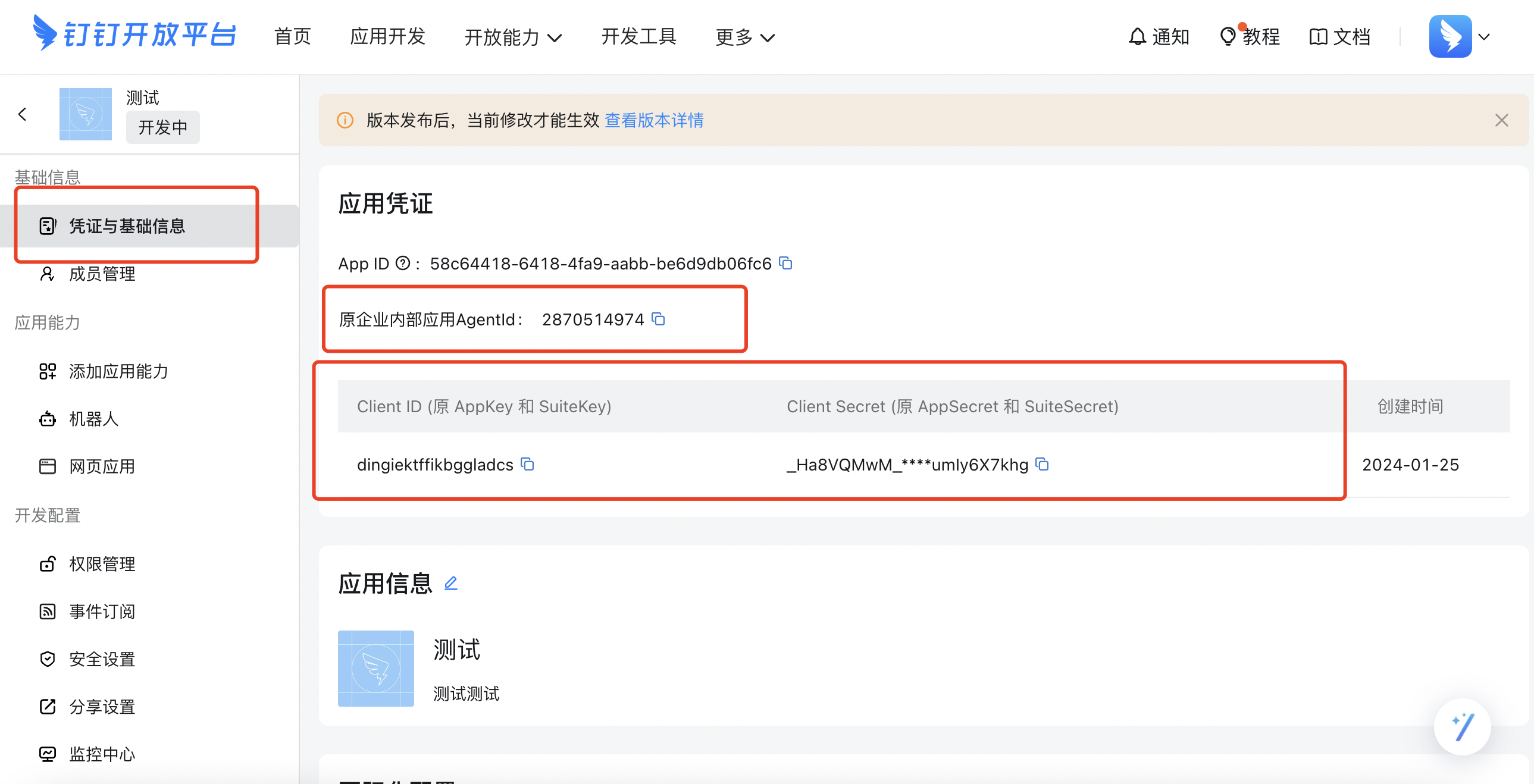Click the Client ID column header

(484, 407)
